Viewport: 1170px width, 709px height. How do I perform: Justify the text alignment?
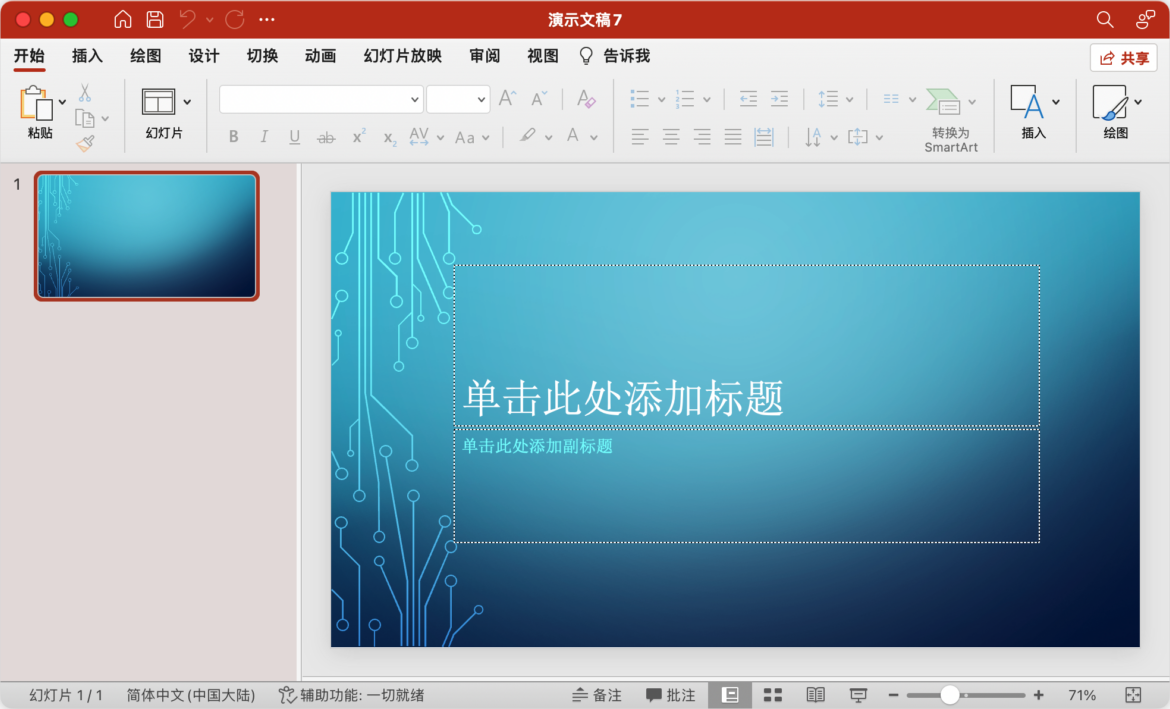coord(733,137)
